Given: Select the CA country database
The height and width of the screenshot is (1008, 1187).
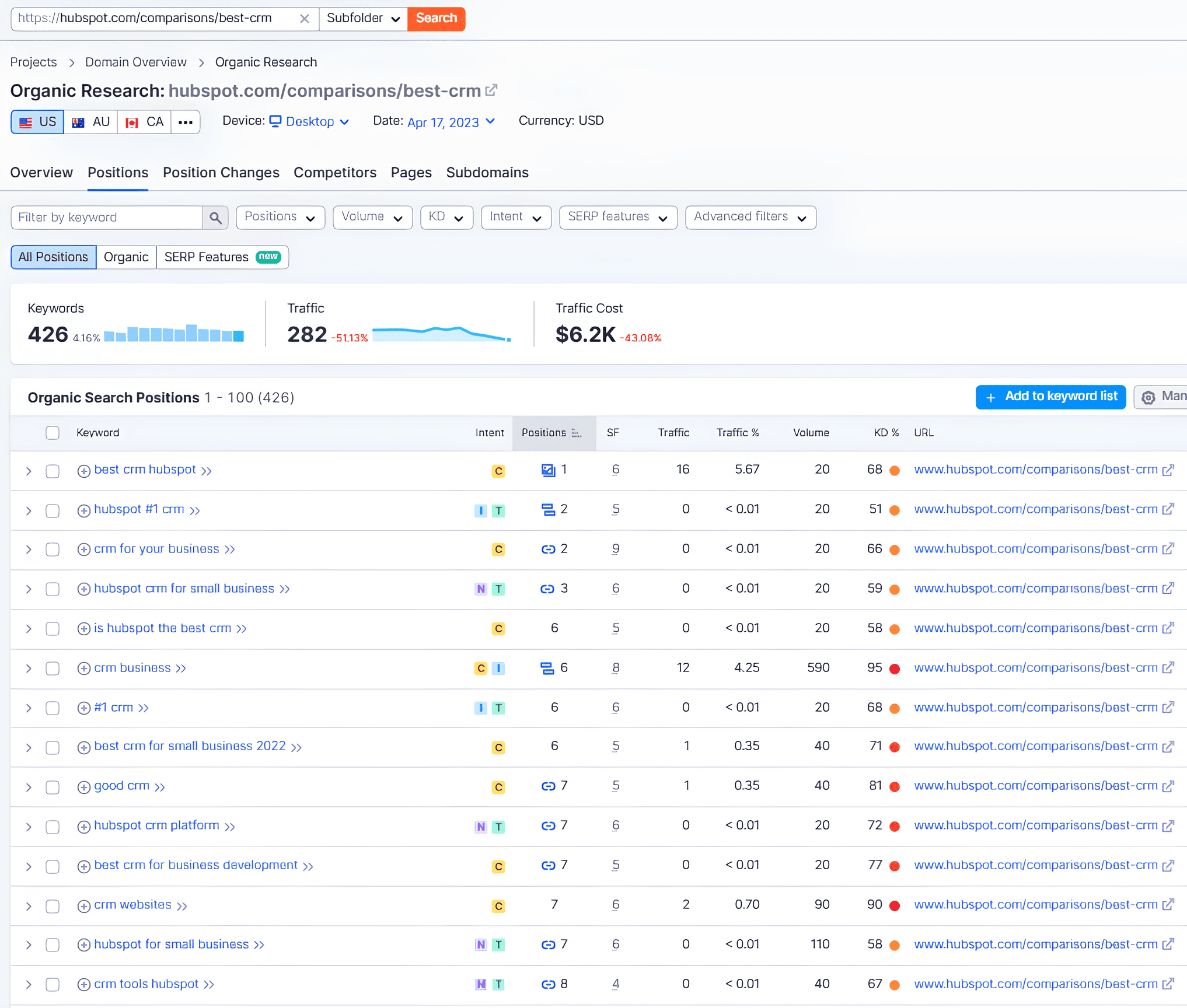Looking at the screenshot, I should [145, 122].
